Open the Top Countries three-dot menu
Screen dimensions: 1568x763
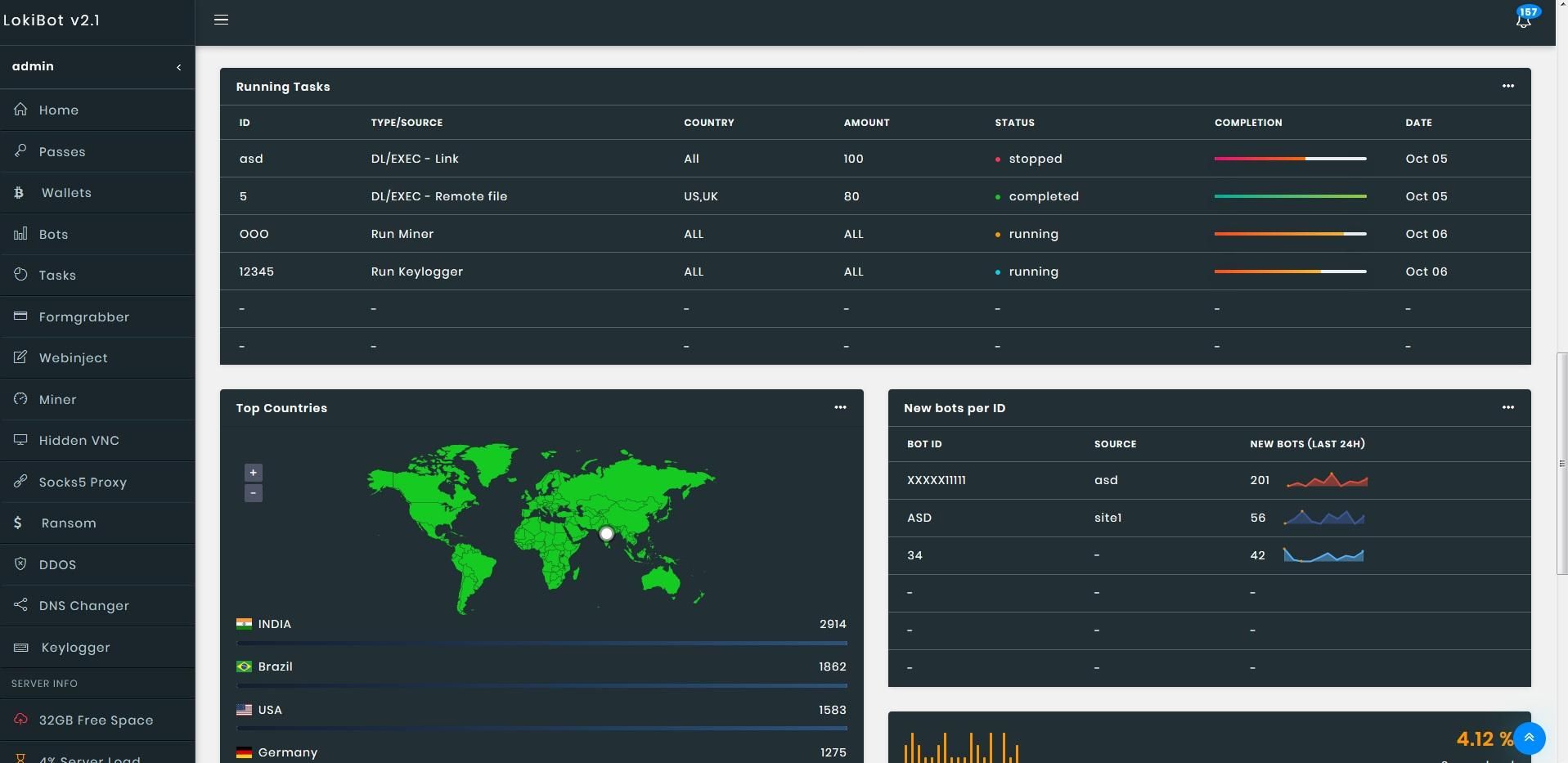pos(840,407)
